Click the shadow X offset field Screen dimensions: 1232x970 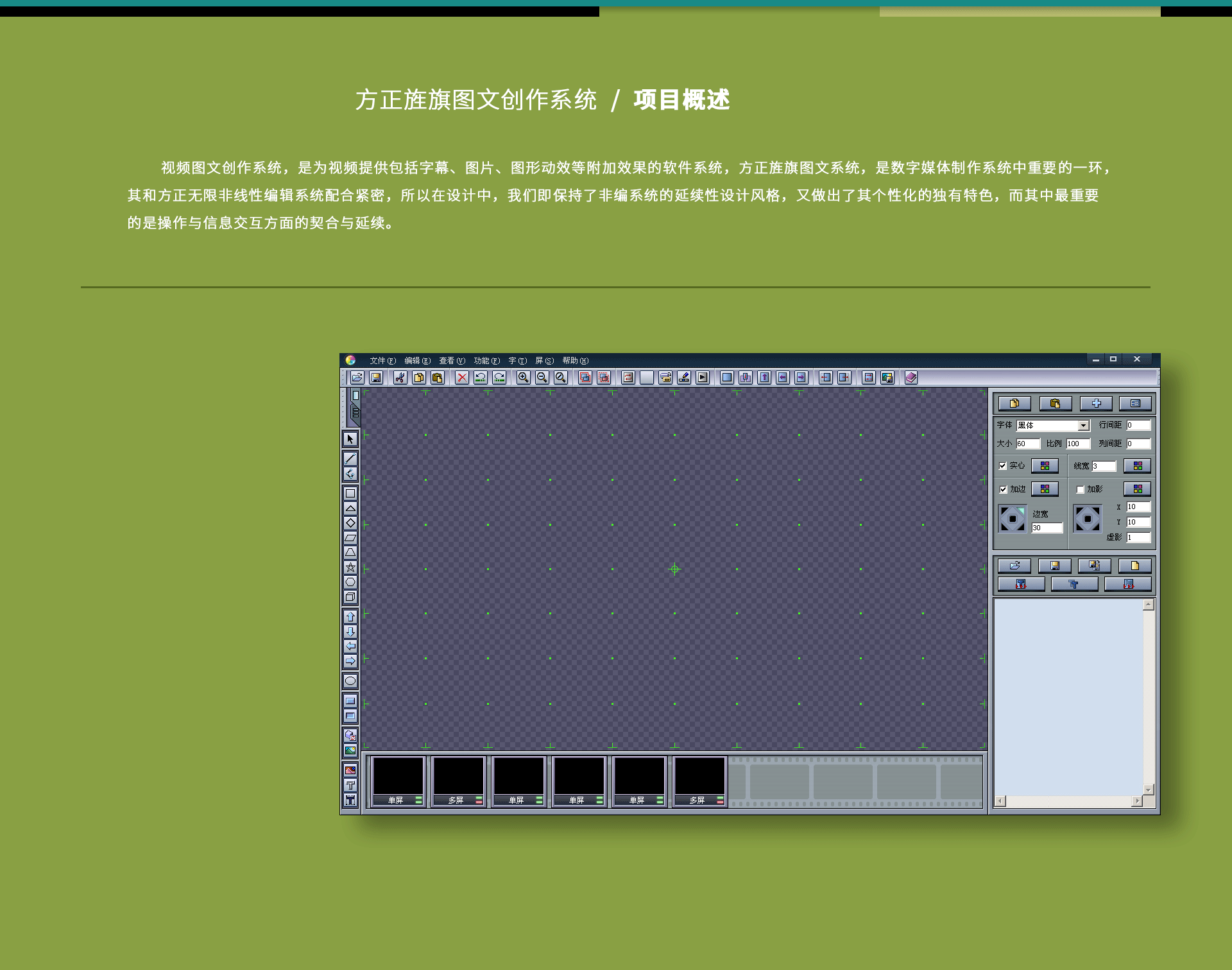(x=1139, y=507)
